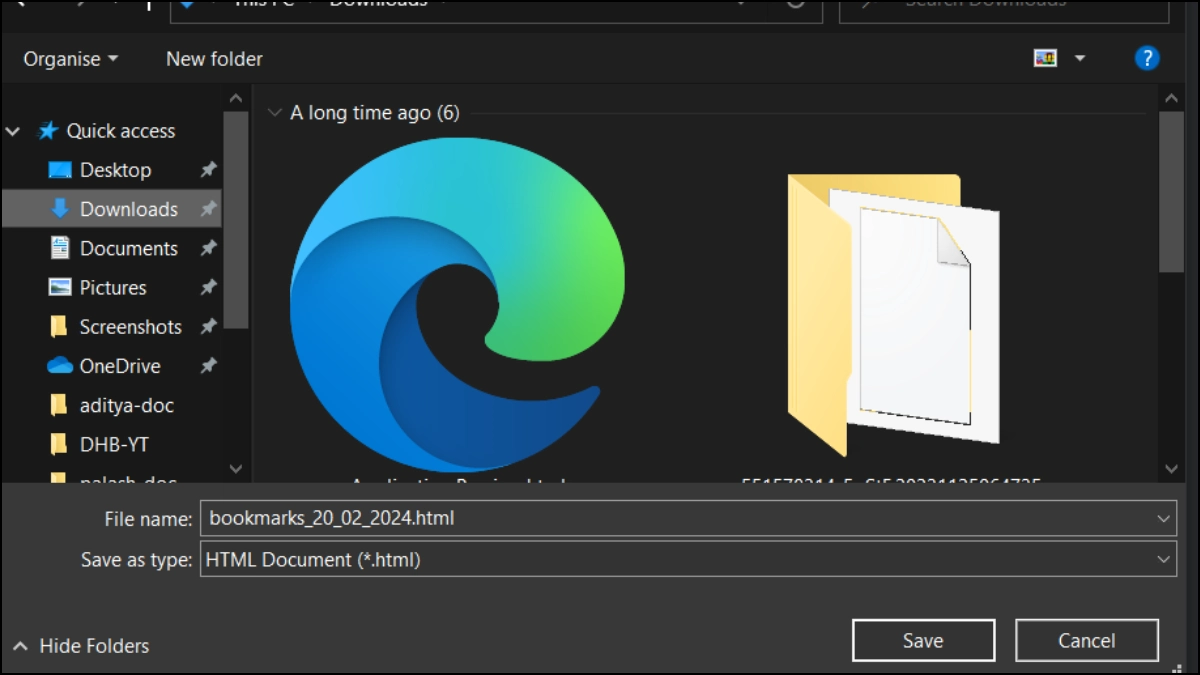Select Pictures in the navigation pane
Viewport: 1200px width, 675px height.
pyautogui.click(x=113, y=287)
